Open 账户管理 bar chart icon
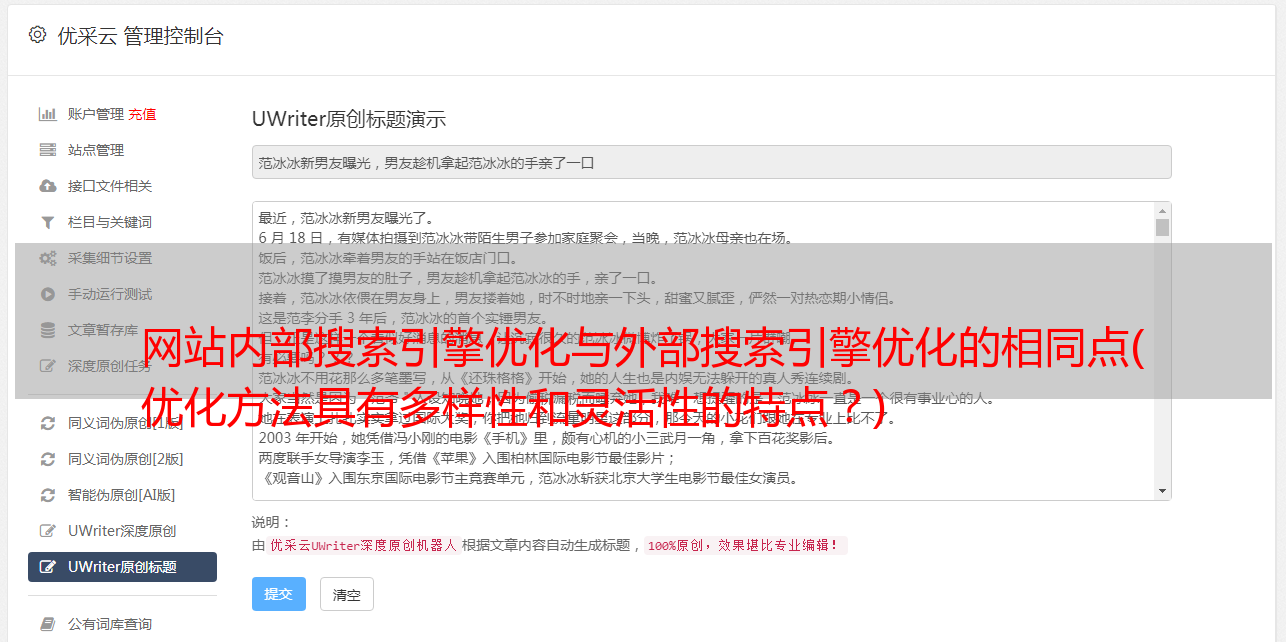This screenshot has width=1286, height=642. coord(47,114)
